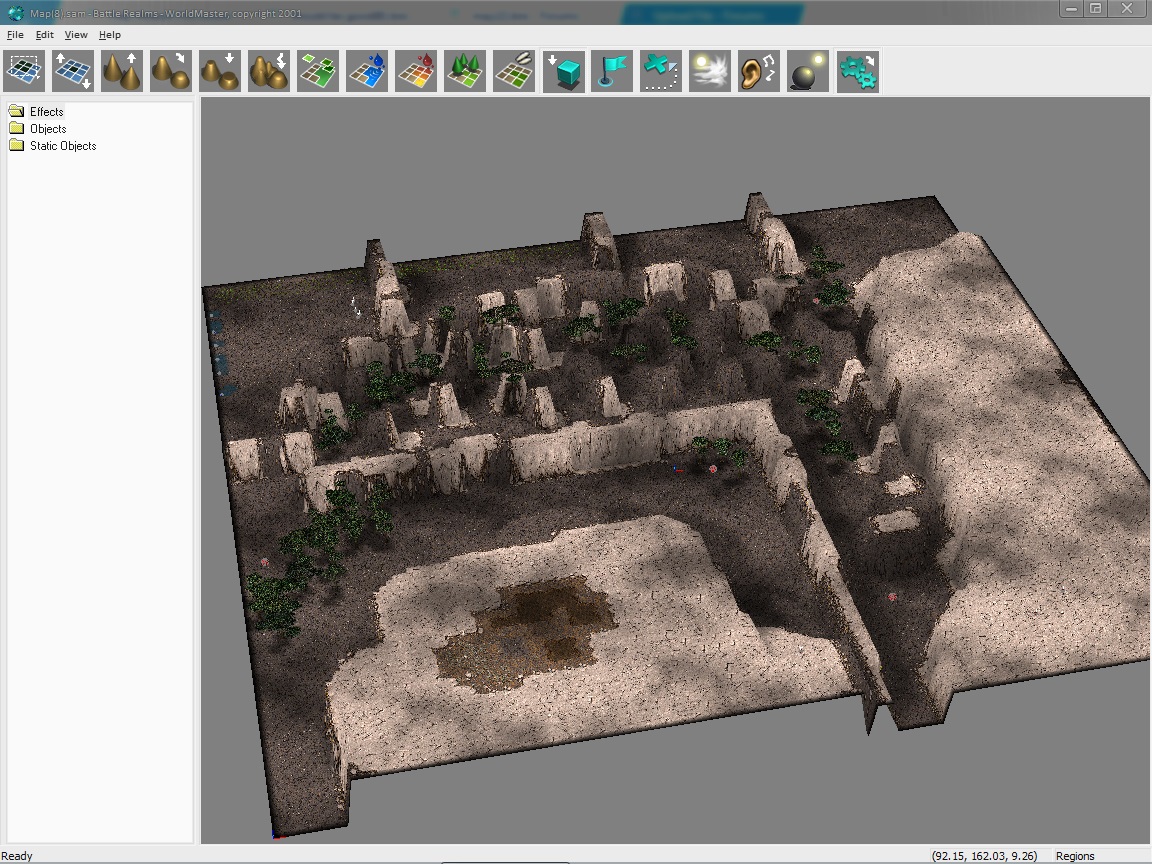1152x864 pixels.
Task: Maximize the WorldMaster window
Action: (1095, 9)
